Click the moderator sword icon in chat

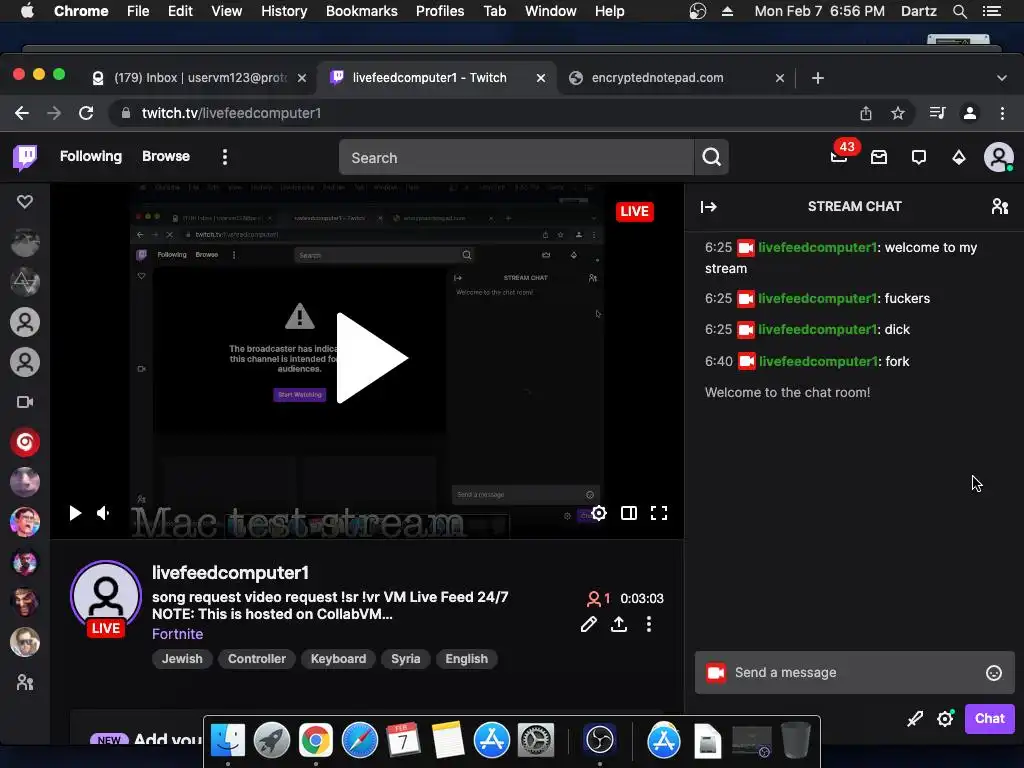click(915, 719)
